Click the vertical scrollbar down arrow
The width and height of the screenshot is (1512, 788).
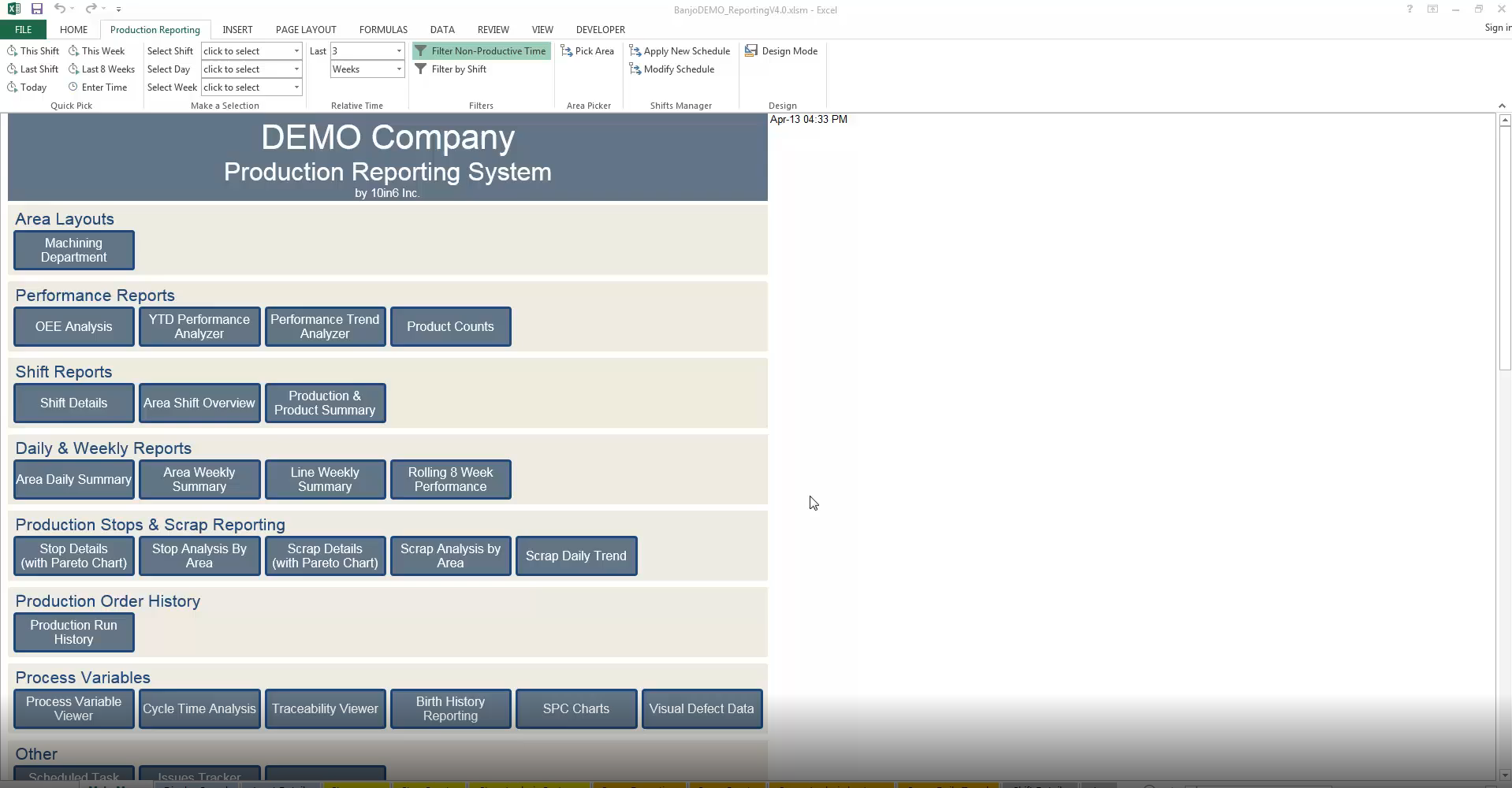click(1504, 775)
